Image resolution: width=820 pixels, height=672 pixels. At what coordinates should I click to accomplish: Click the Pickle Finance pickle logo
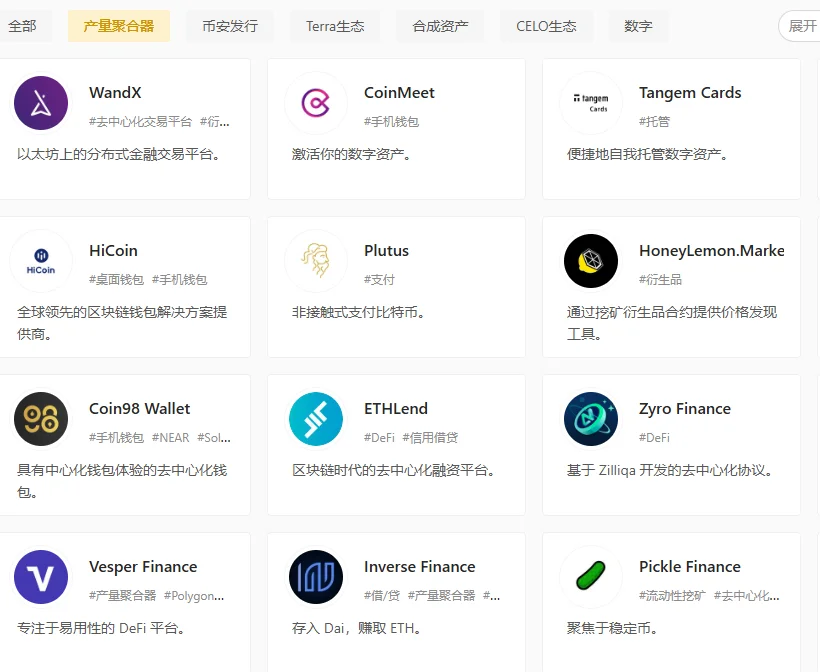point(591,577)
